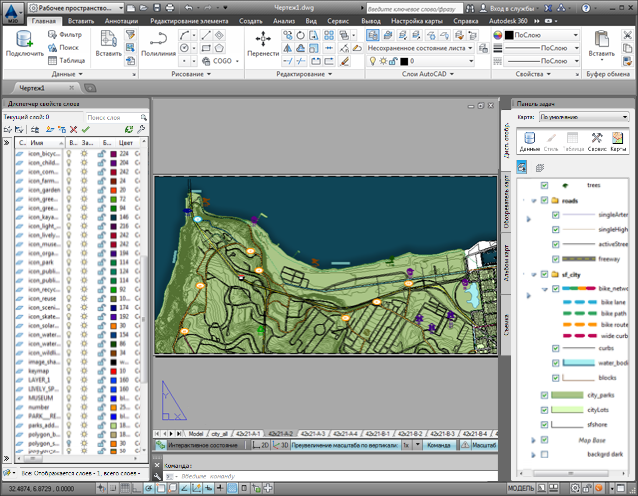638x496 pixels.
Task: Open the Карта selection dropdown
Action: (x=583, y=116)
